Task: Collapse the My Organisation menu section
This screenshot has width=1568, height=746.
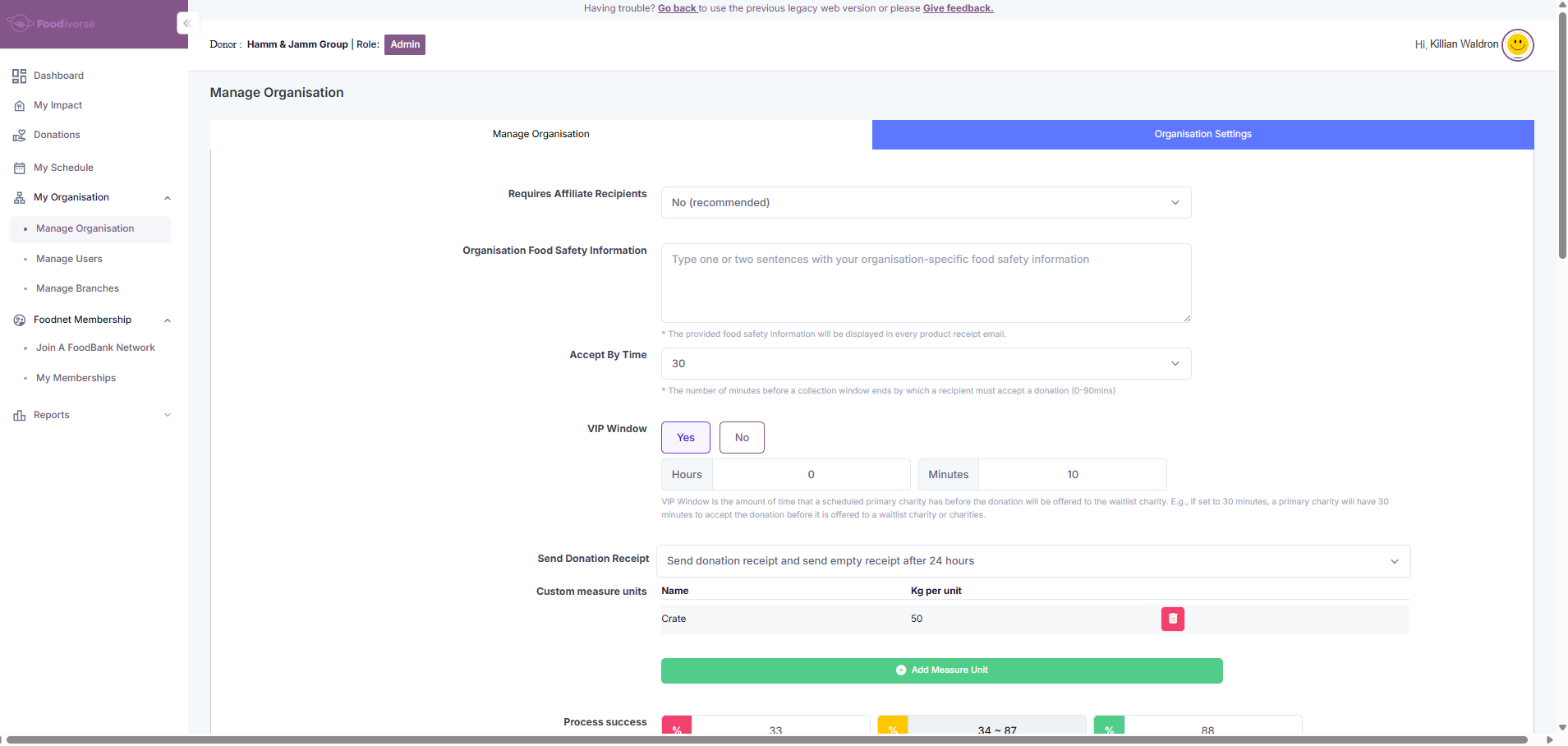Action: point(168,198)
